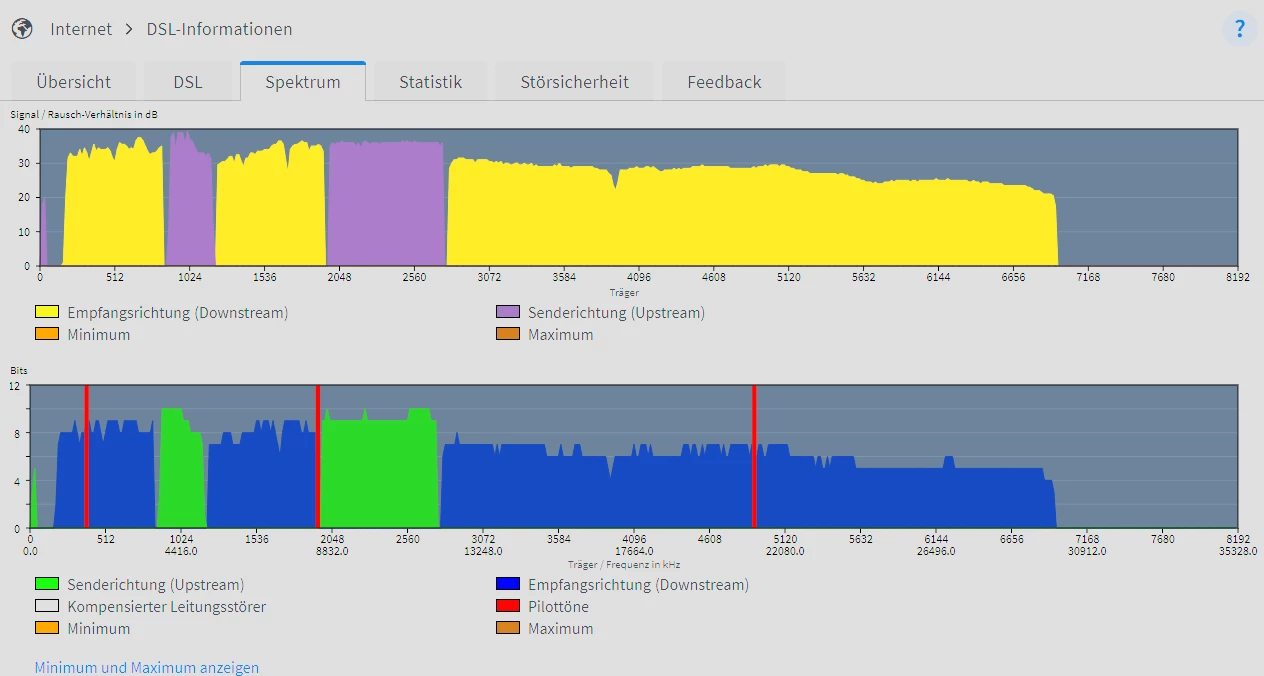Click Minimum swatch in Bits legend

coord(47,628)
